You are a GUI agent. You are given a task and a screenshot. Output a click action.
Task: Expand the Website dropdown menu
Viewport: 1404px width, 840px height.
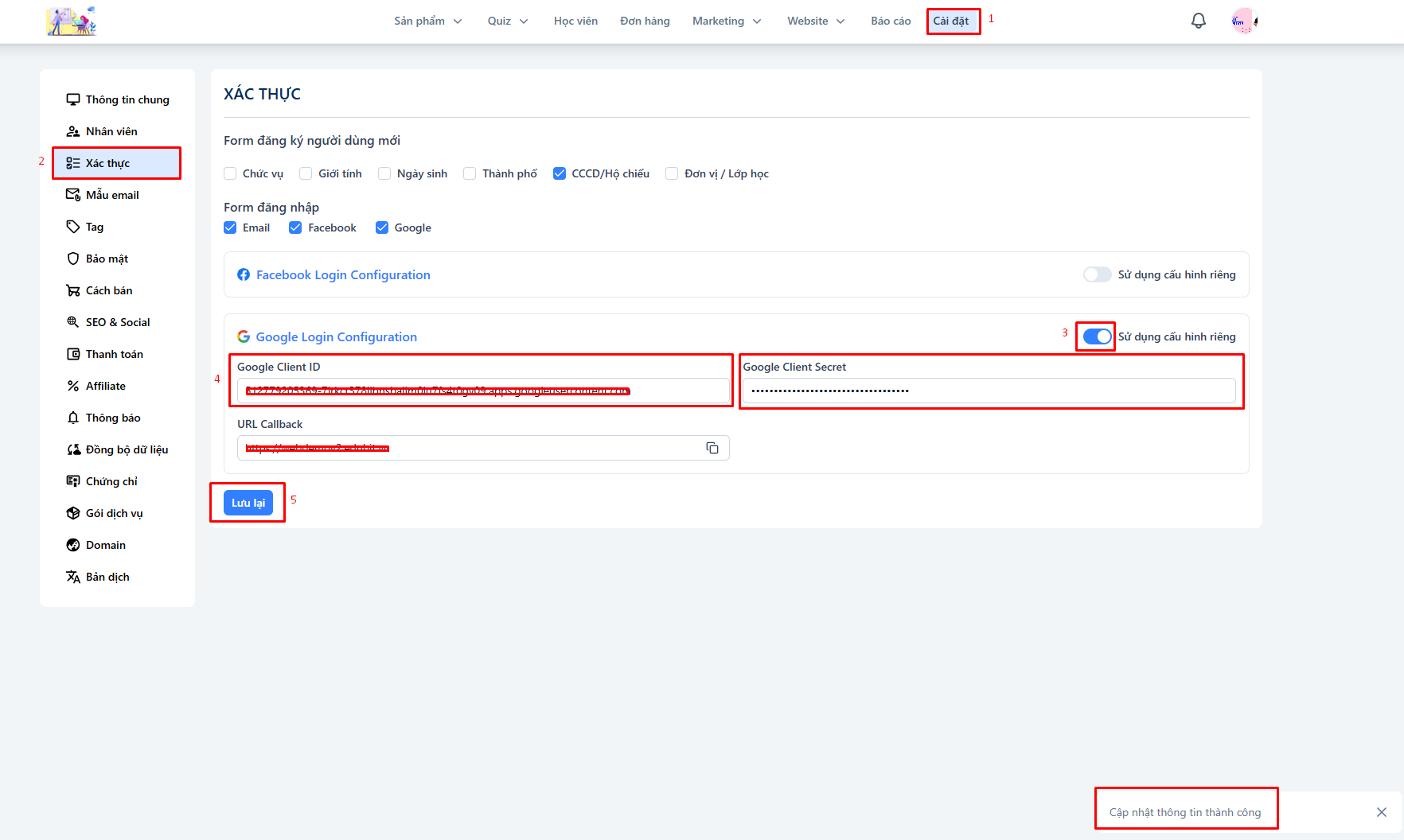point(815,21)
